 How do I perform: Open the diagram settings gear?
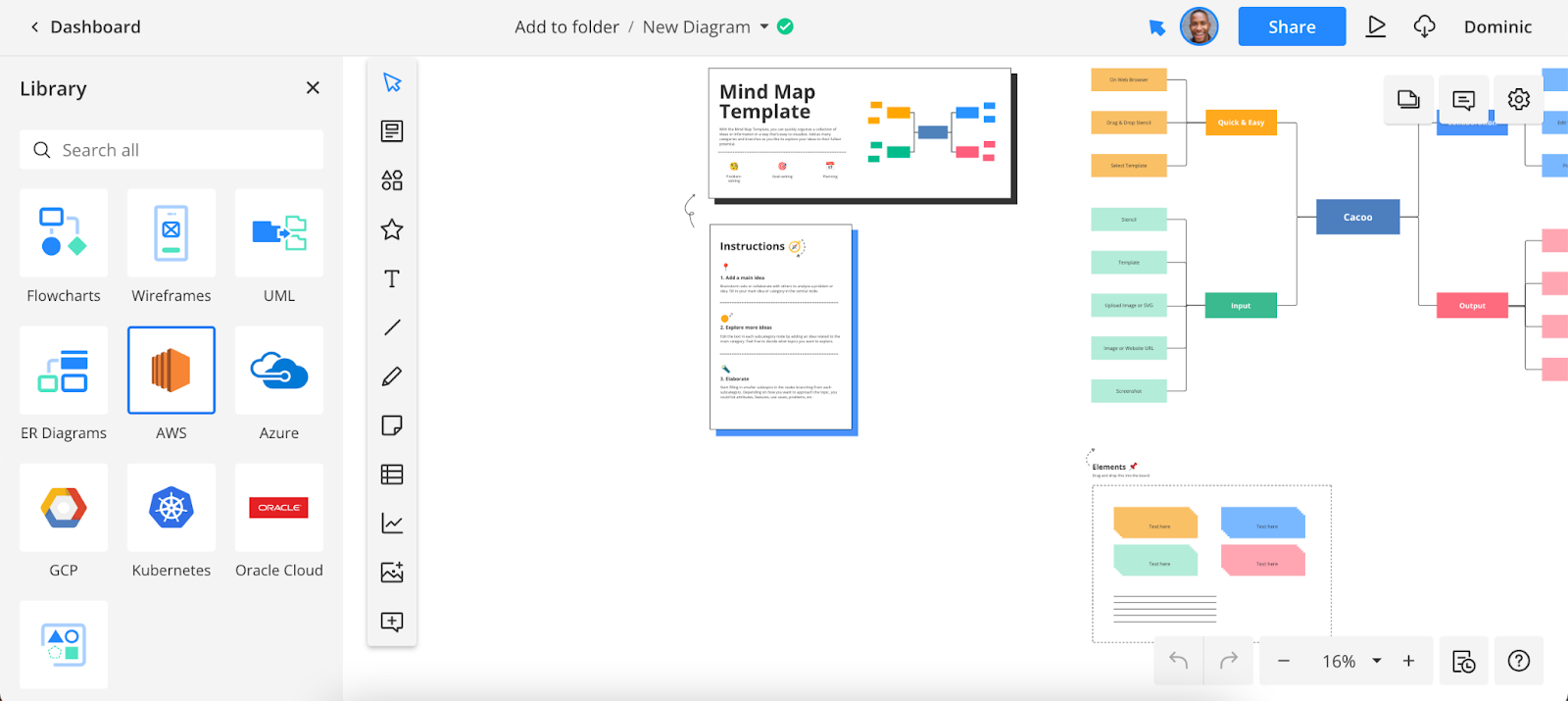coord(1518,99)
